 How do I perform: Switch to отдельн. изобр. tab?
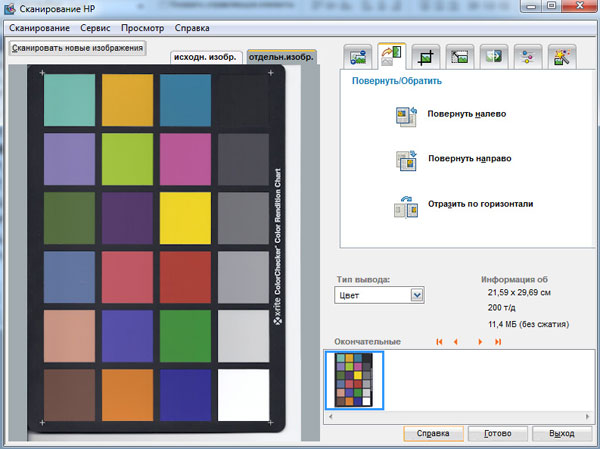click(x=282, y=57)
